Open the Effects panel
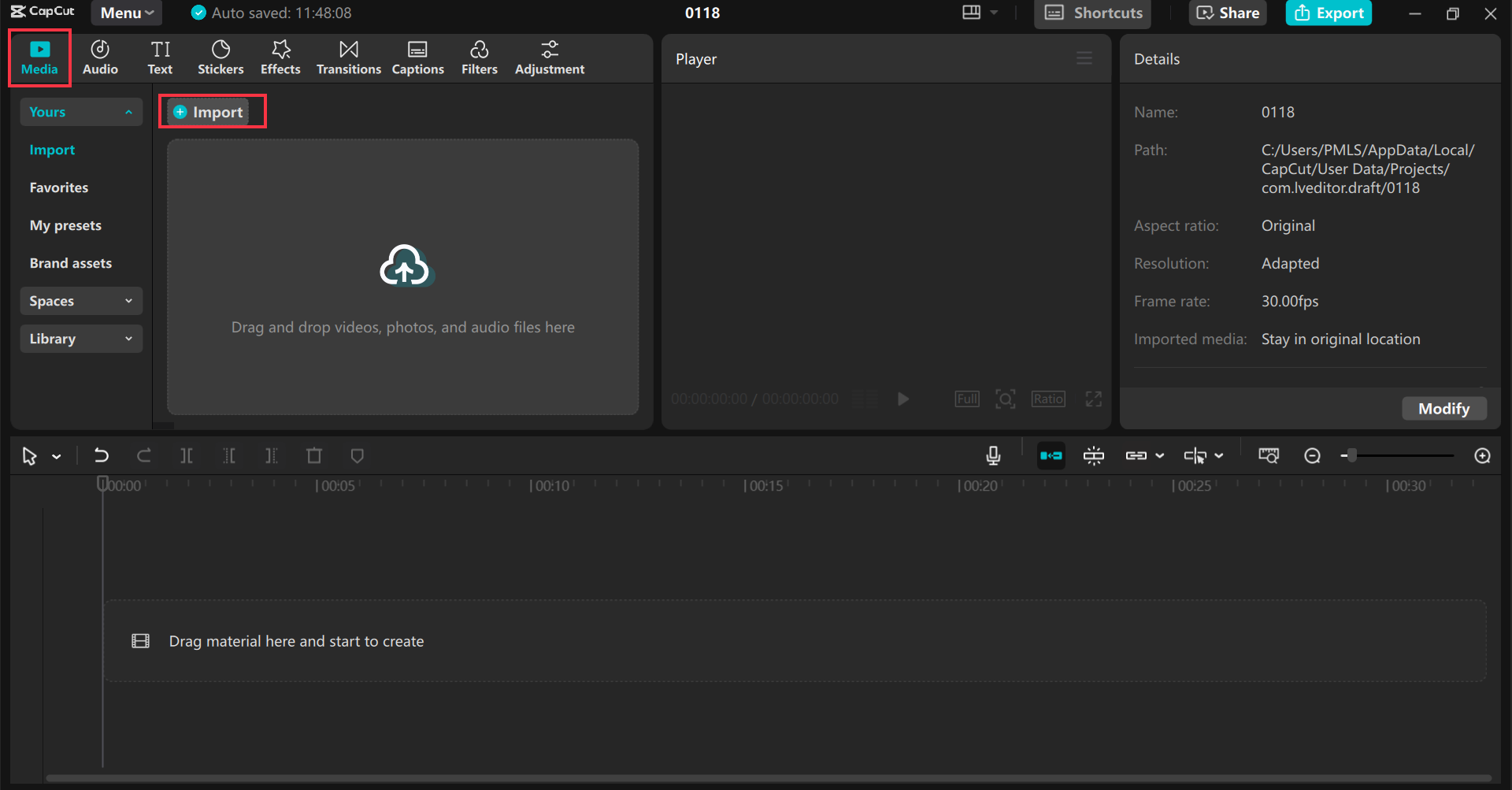This screenshot has height=790, width=1512. [280, 57]
